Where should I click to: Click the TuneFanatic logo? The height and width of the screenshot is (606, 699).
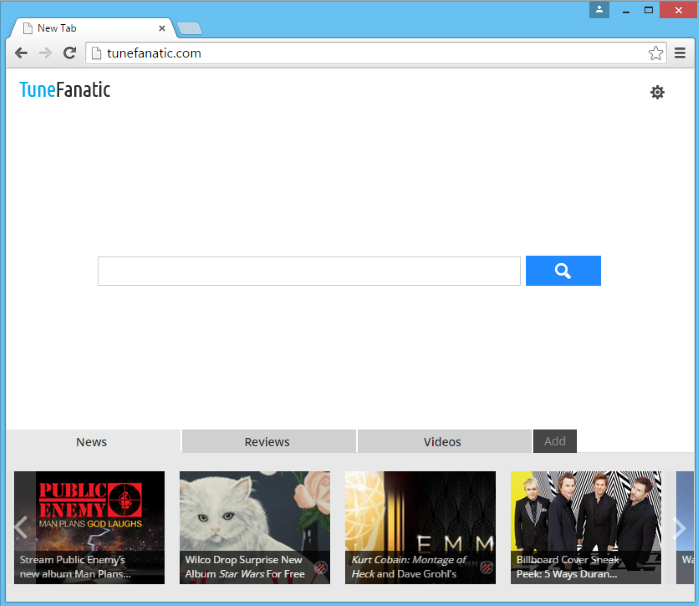click(x=65, y=90)
